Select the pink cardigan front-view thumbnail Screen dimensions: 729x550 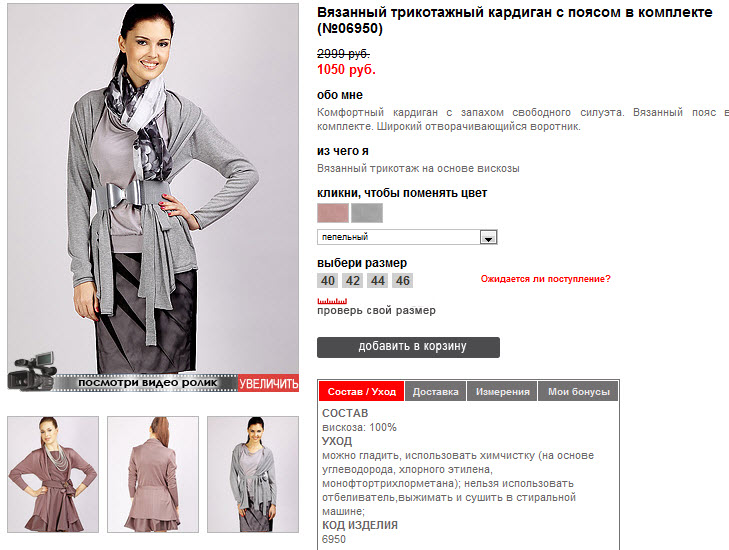point(53,474)
